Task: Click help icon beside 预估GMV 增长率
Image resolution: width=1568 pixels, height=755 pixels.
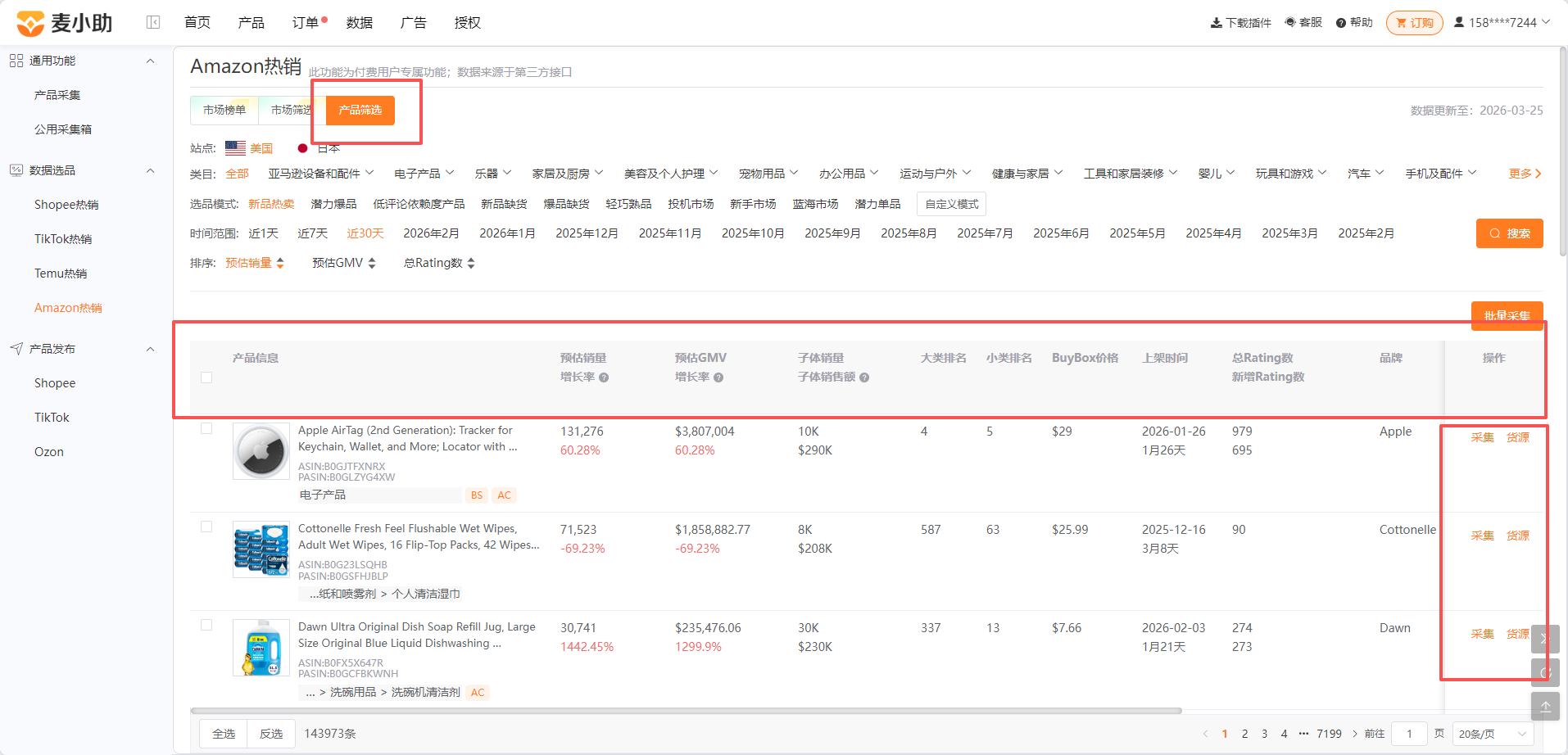Action: click(718, 377)
